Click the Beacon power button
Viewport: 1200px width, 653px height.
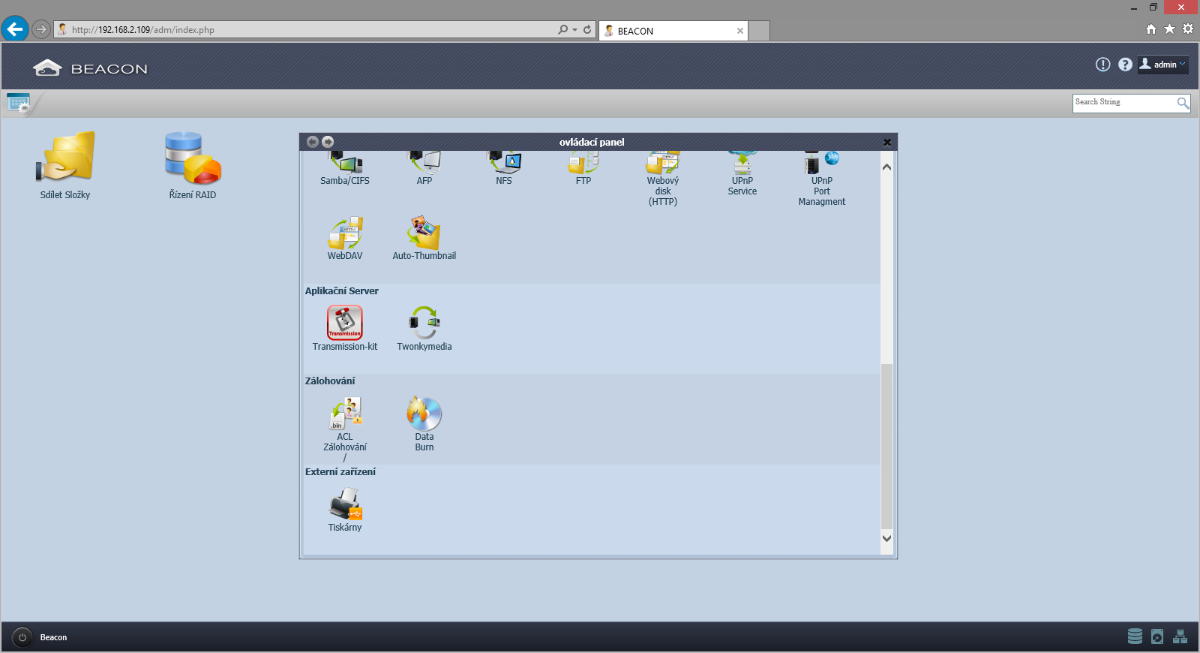coord(22,637)
